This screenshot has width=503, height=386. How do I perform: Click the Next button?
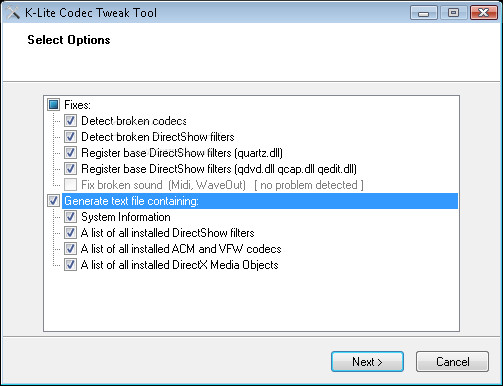[367, 362]
